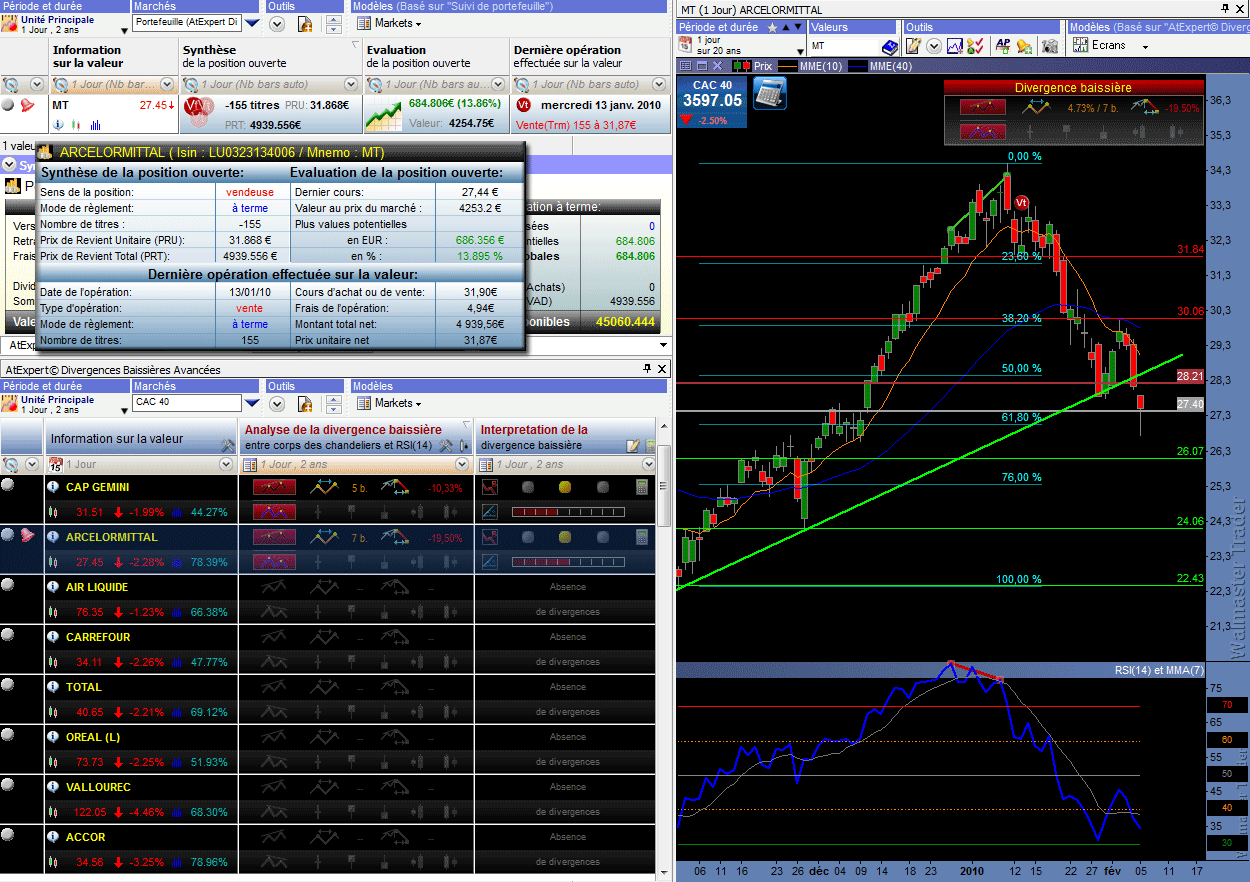1250x882 pixels.
Task: Click the locked document icon in portfolio Outils
Action: pyautogui.click(x=305, y=23)
